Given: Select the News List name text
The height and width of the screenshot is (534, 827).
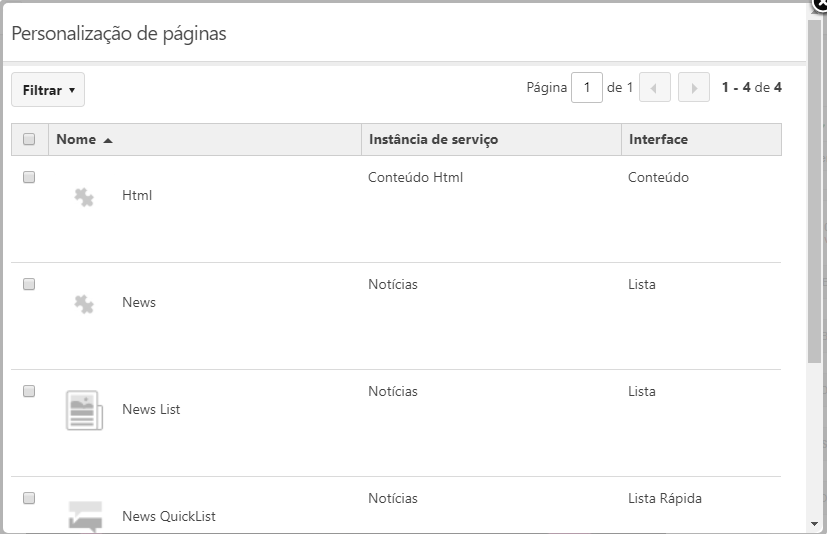Looking at the screenshot, I should 151,409.
